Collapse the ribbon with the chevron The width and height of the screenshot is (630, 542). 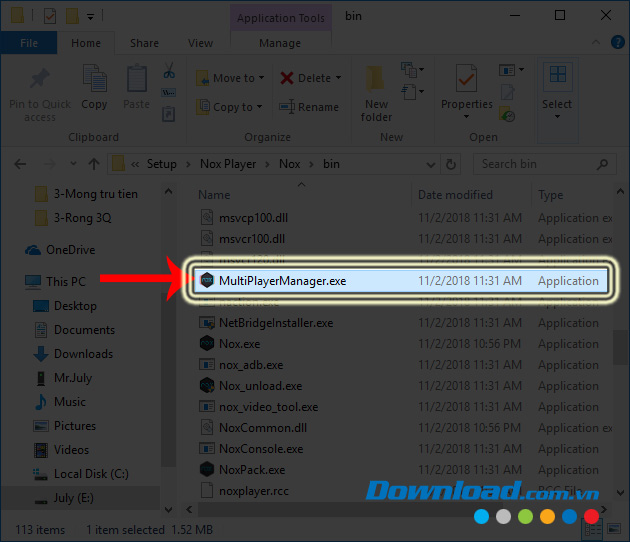(596, 42)
